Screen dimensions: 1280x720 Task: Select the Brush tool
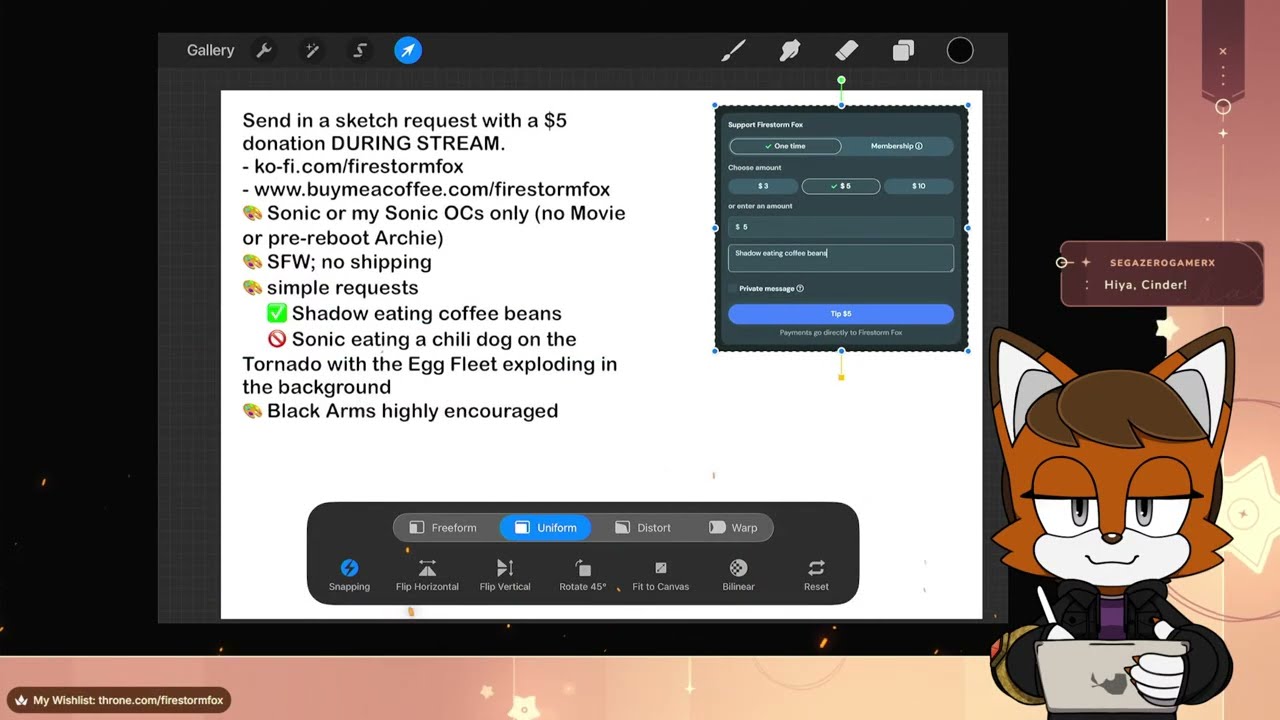click(x=733, y=50)
